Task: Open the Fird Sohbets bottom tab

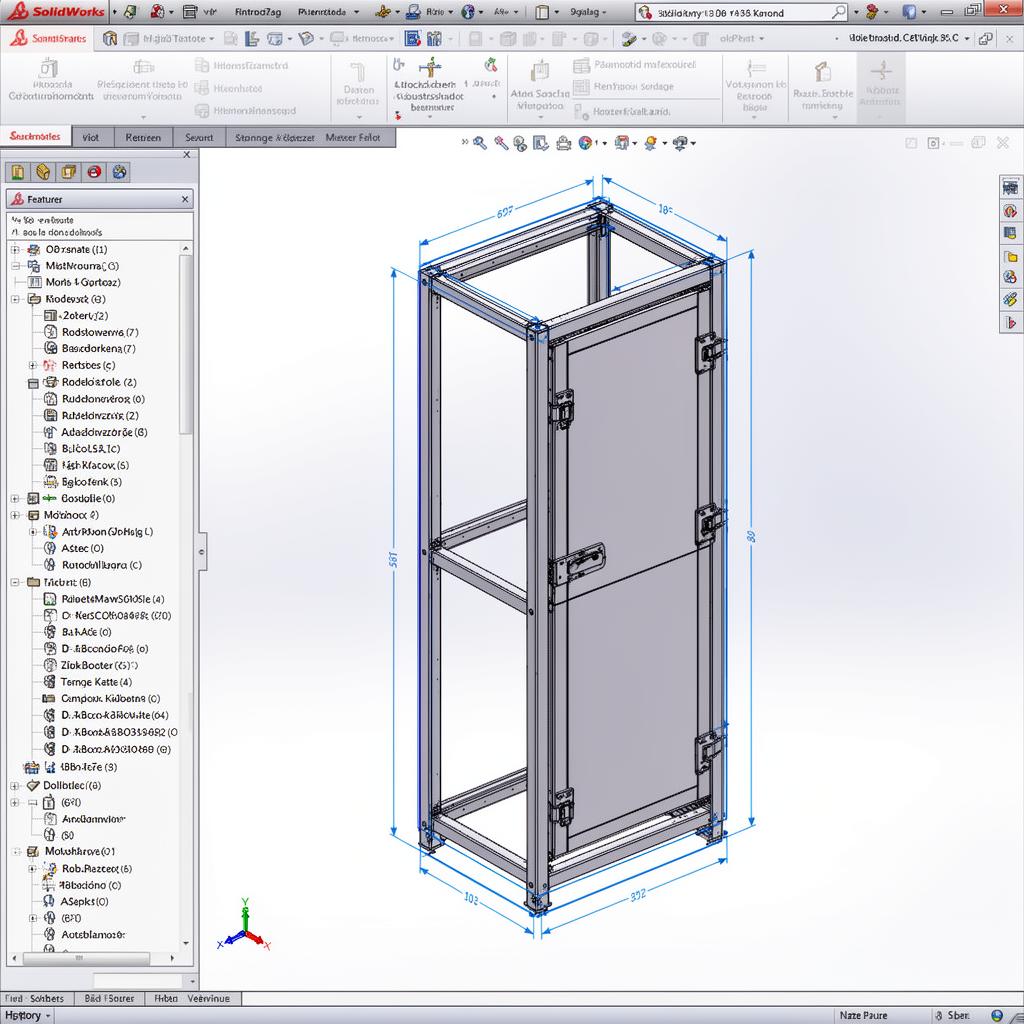Action: tap(35, 998)
